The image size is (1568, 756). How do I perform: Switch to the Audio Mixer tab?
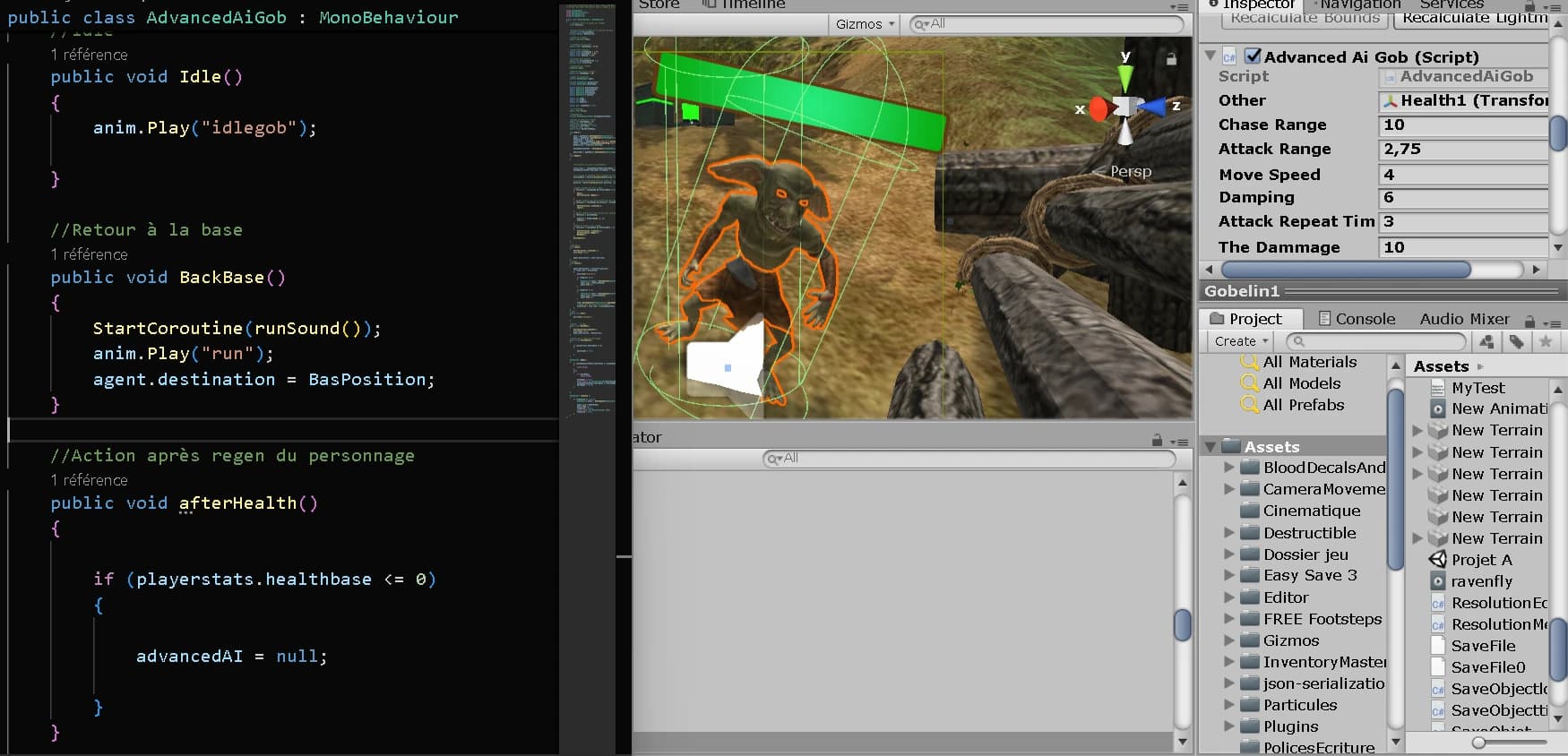tap(1464, 319)
